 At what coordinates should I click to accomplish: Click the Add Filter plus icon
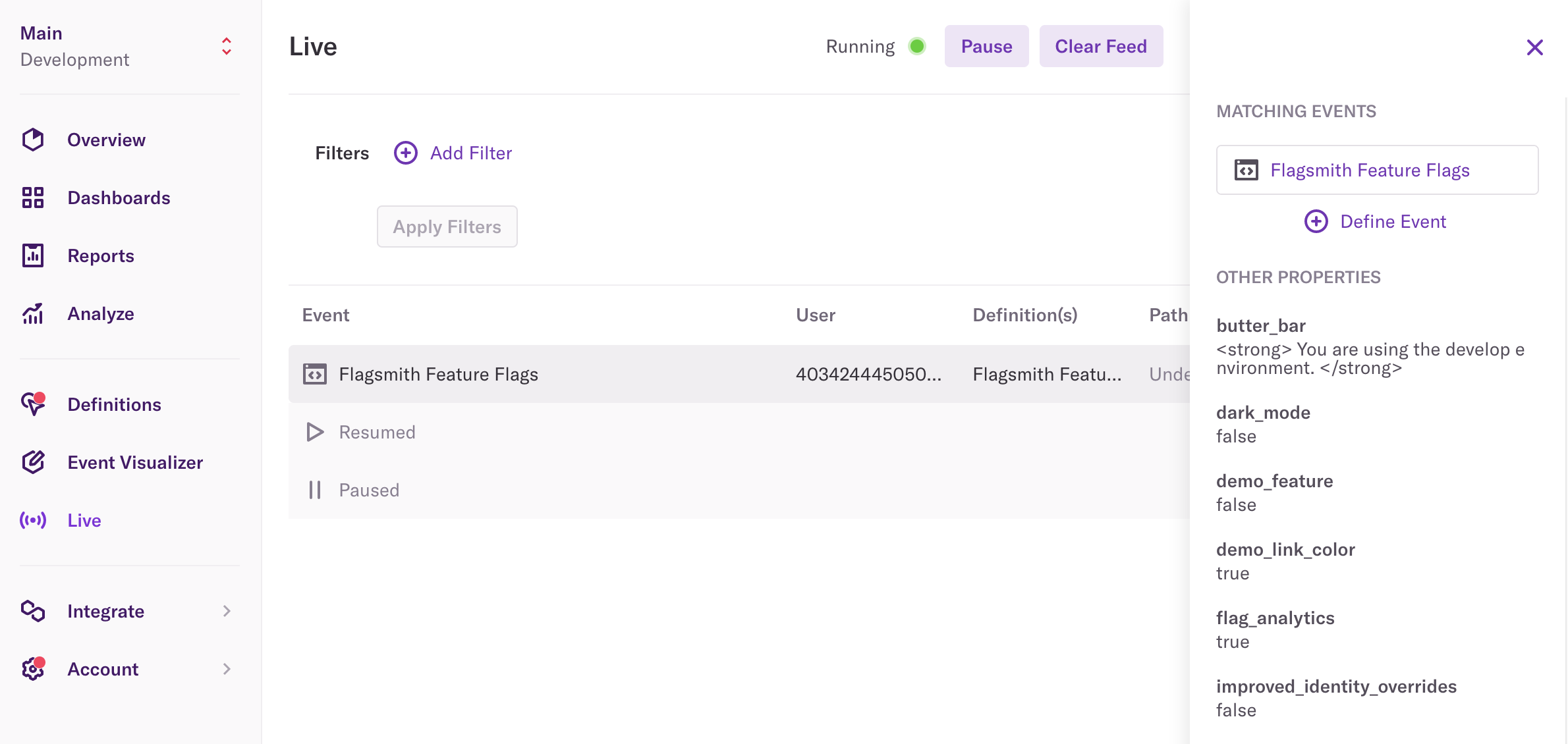[406, 153]
